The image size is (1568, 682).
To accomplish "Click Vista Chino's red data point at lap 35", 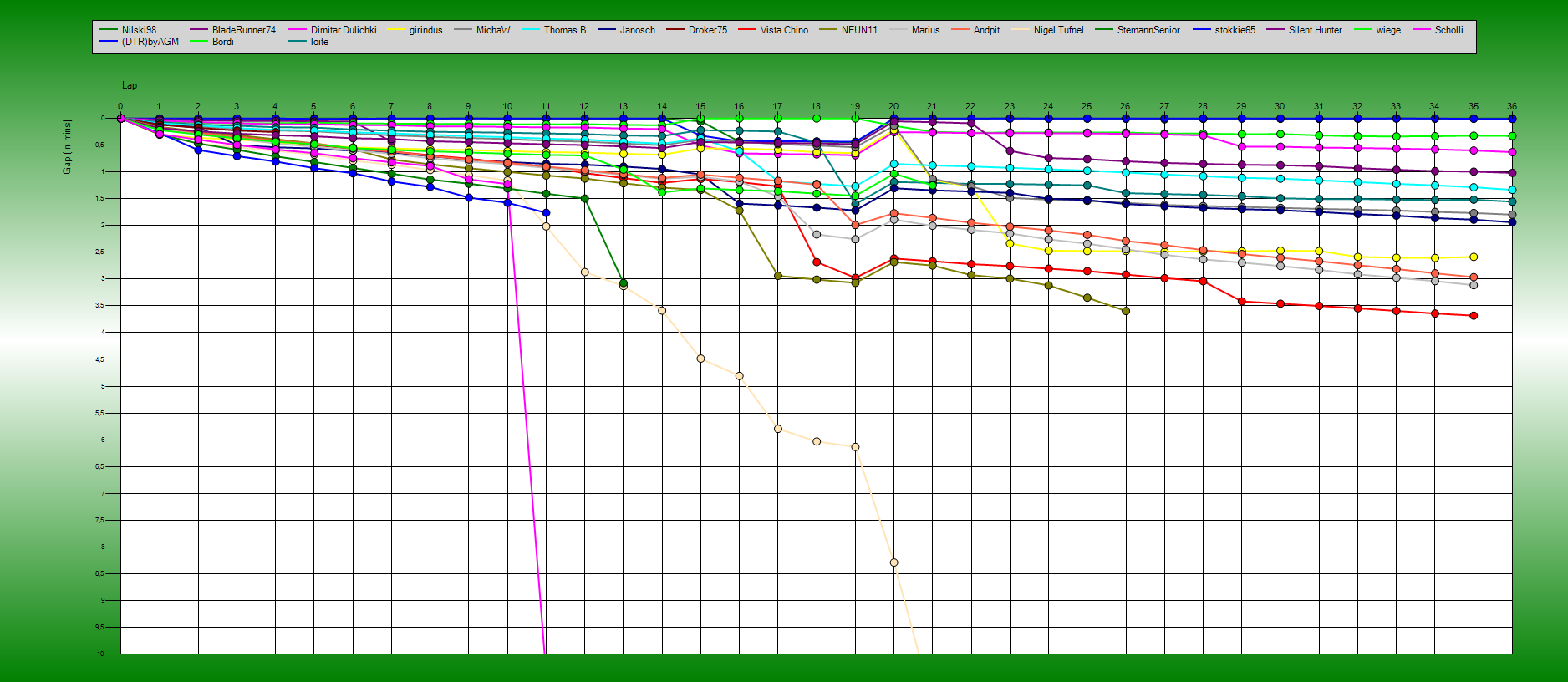I will click(x=1474, y=316).
